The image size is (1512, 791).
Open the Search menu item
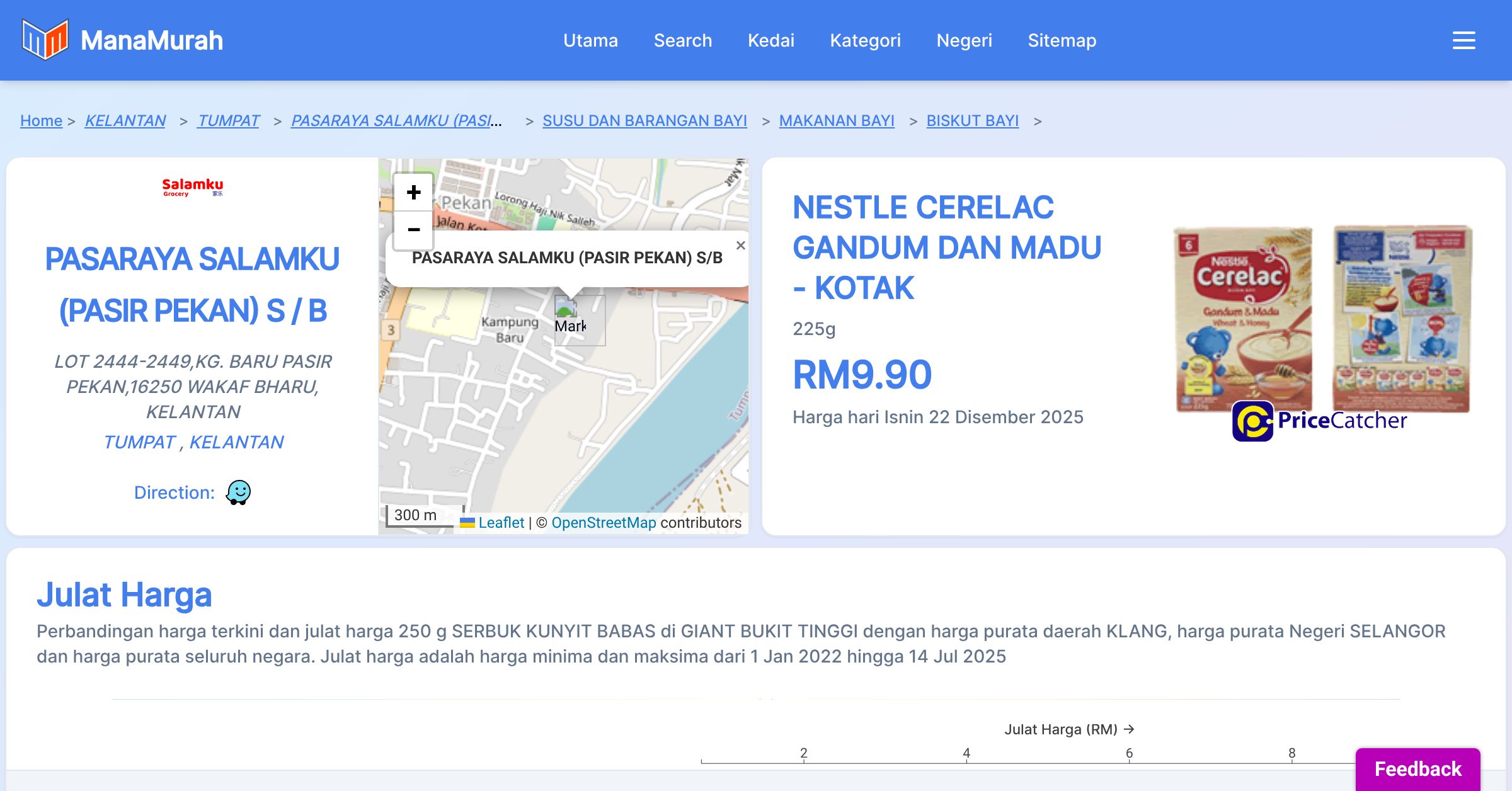682,40
